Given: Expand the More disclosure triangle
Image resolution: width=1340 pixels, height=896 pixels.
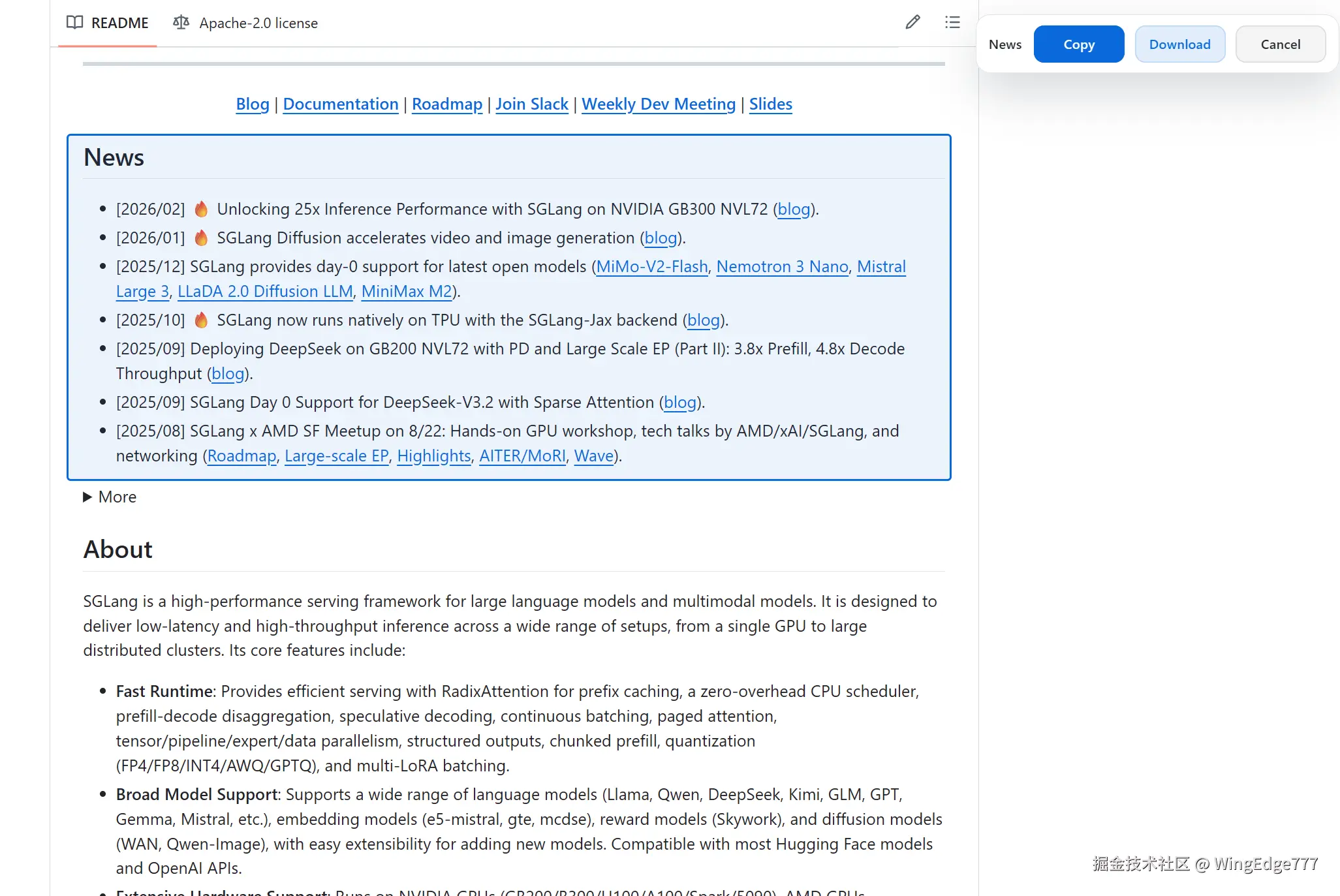Looking at the screenshot, I should (87, 497).
